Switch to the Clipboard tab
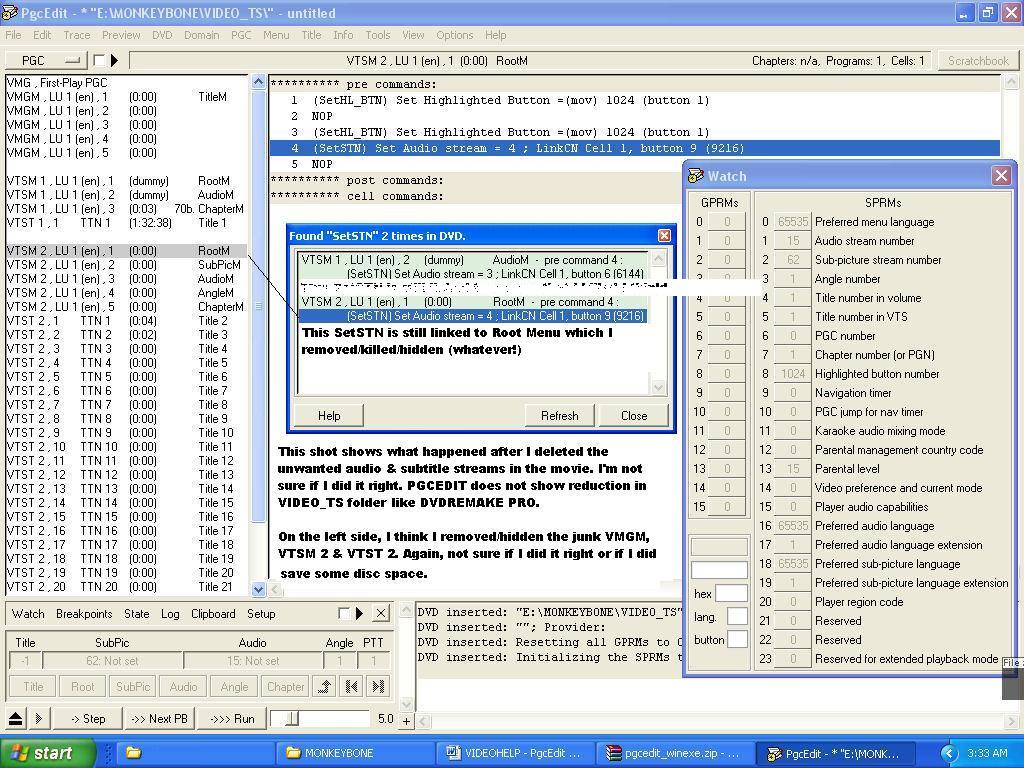1024x768 pixels. [213, 614]
